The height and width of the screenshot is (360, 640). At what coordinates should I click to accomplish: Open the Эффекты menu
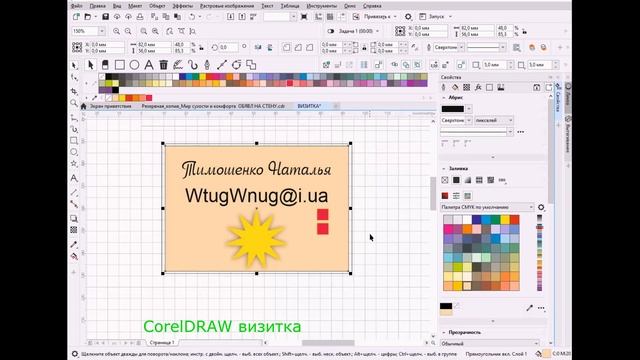[182, 6]
